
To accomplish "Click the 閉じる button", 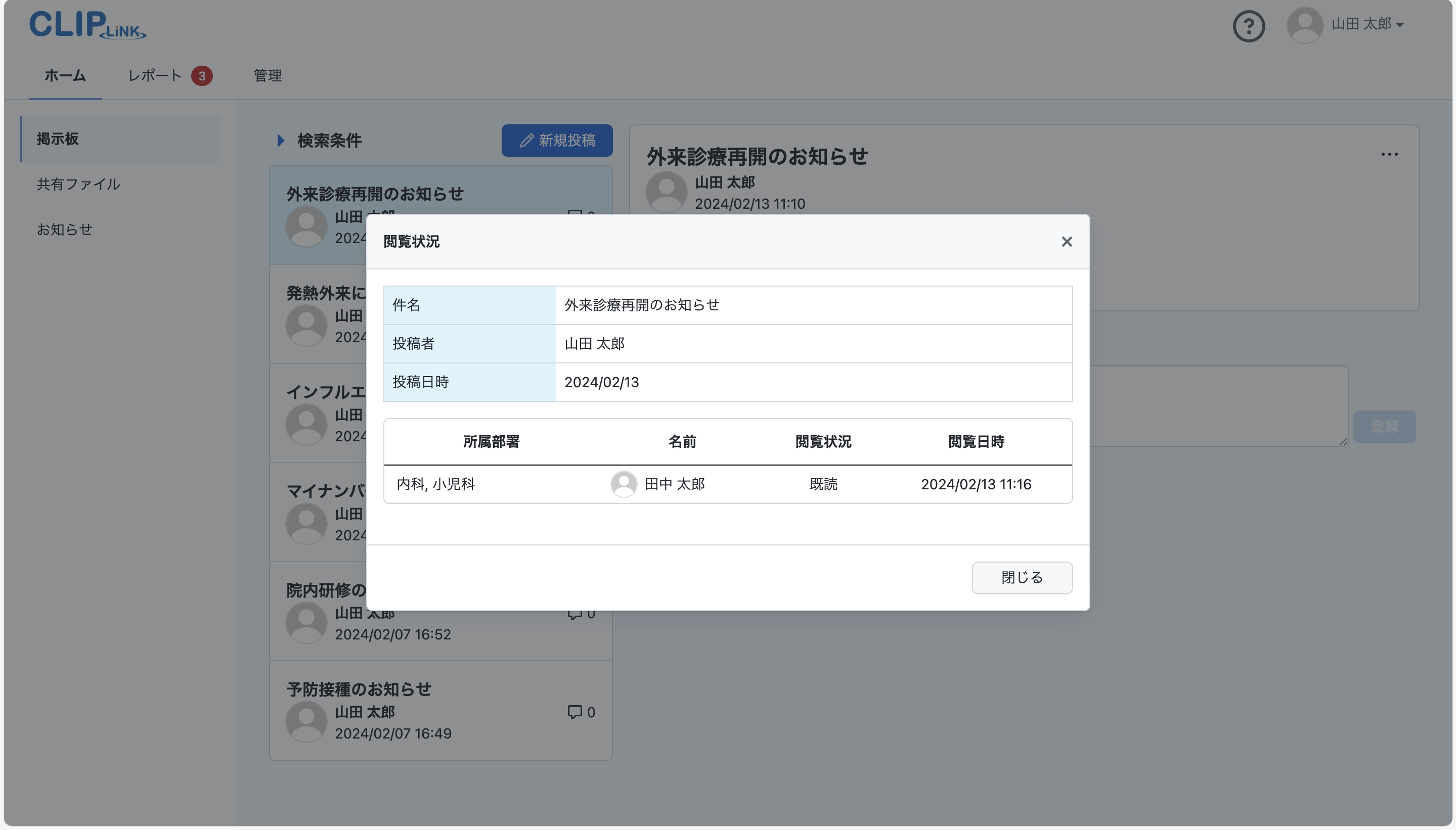I will (1022, 577).
